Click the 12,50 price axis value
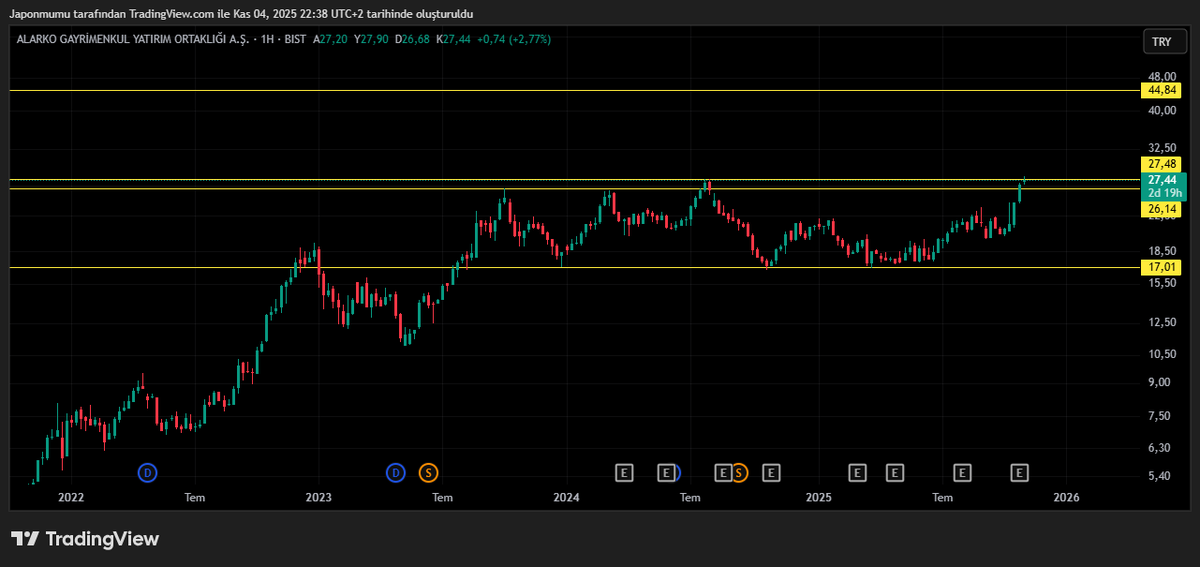 point(1161,322)
